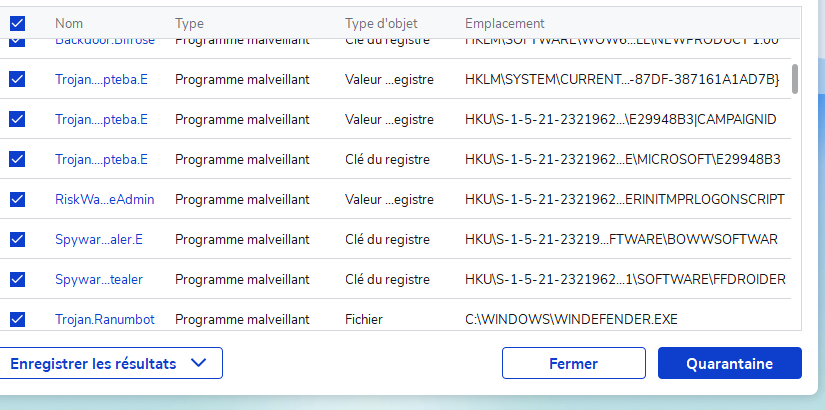This screenshot has height=410, width=825.
Task: Deselect the Spywar...tealer FFDROIDER entry checkbox
Action: [x=17, y=279]
